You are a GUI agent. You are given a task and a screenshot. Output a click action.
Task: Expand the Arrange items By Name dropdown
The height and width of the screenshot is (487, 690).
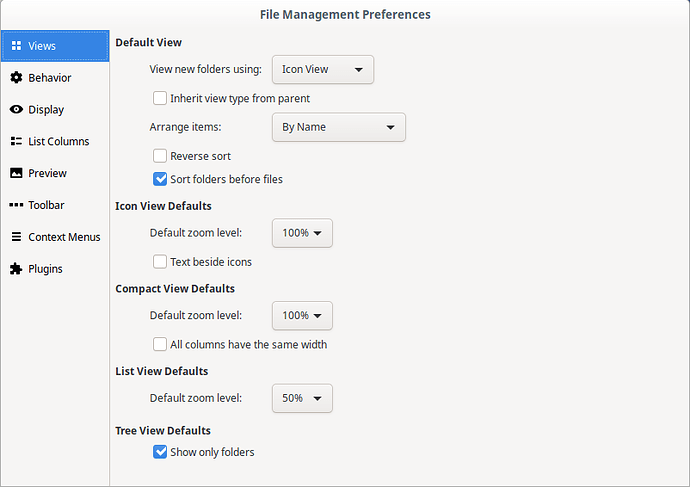pos(339,127)
